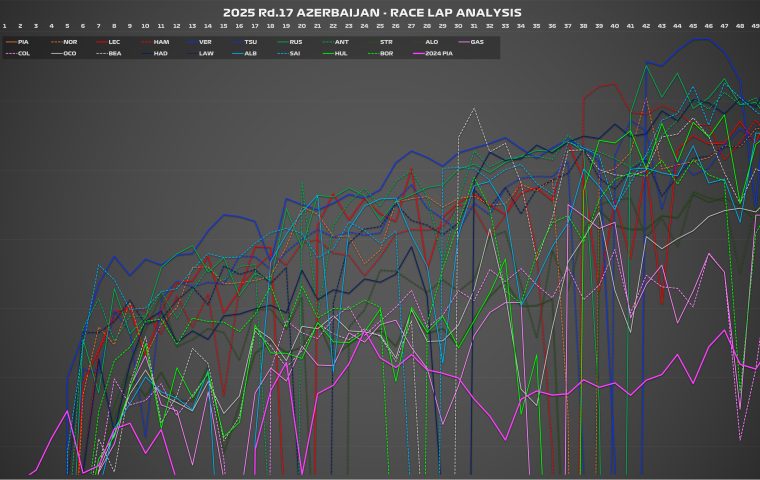Click lap number 1 on the axis
This screenshot has height=480, width=760.
(x=5, y=26)
